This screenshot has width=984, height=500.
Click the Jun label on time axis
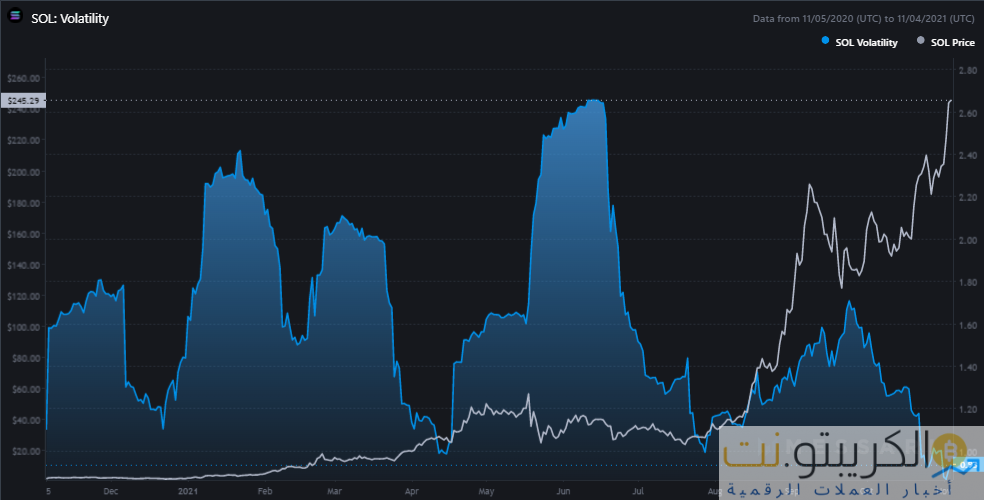[565, 492]
